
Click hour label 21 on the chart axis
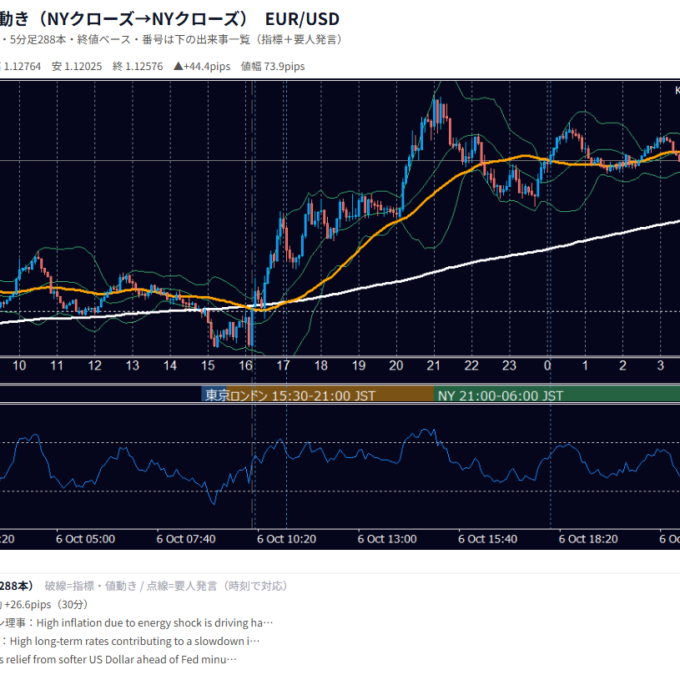(434, 366)
